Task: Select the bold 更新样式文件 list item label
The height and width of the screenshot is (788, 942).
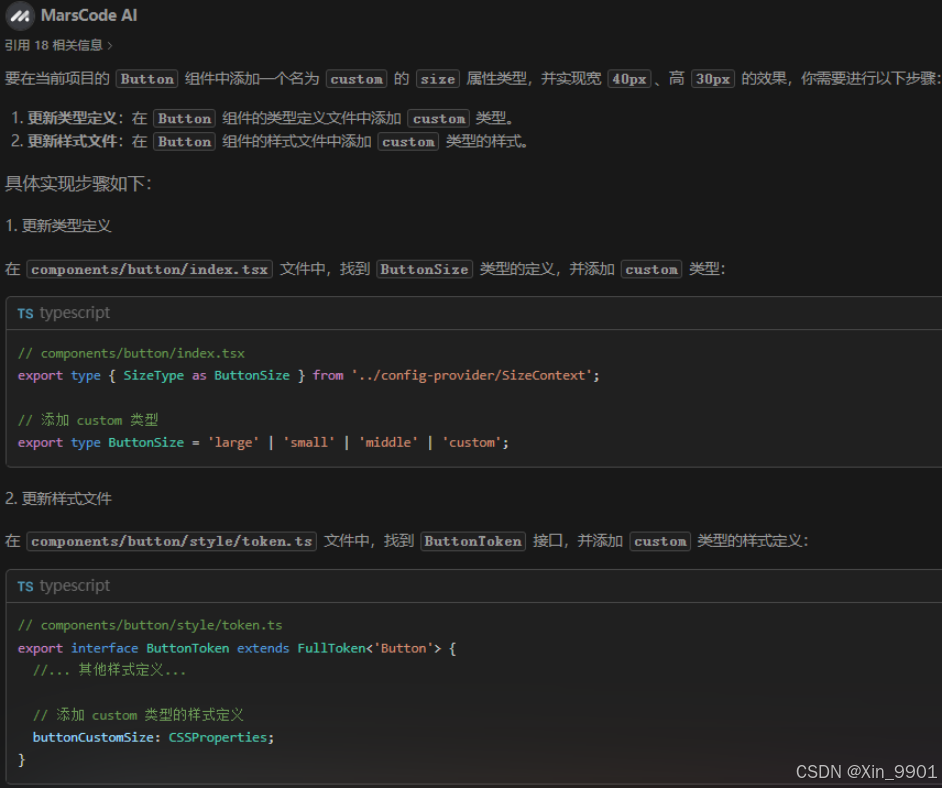Action: pos(71,141)
